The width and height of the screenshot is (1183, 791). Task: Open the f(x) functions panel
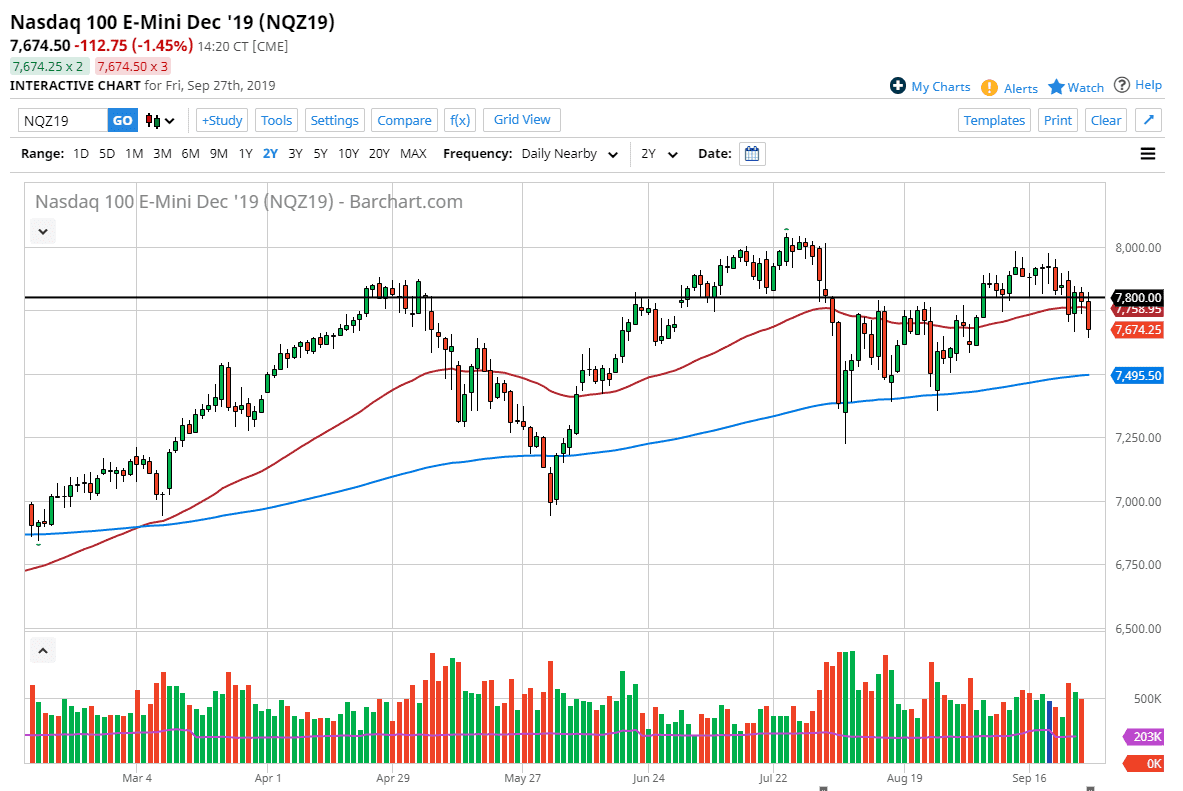[x=460, y=120]
